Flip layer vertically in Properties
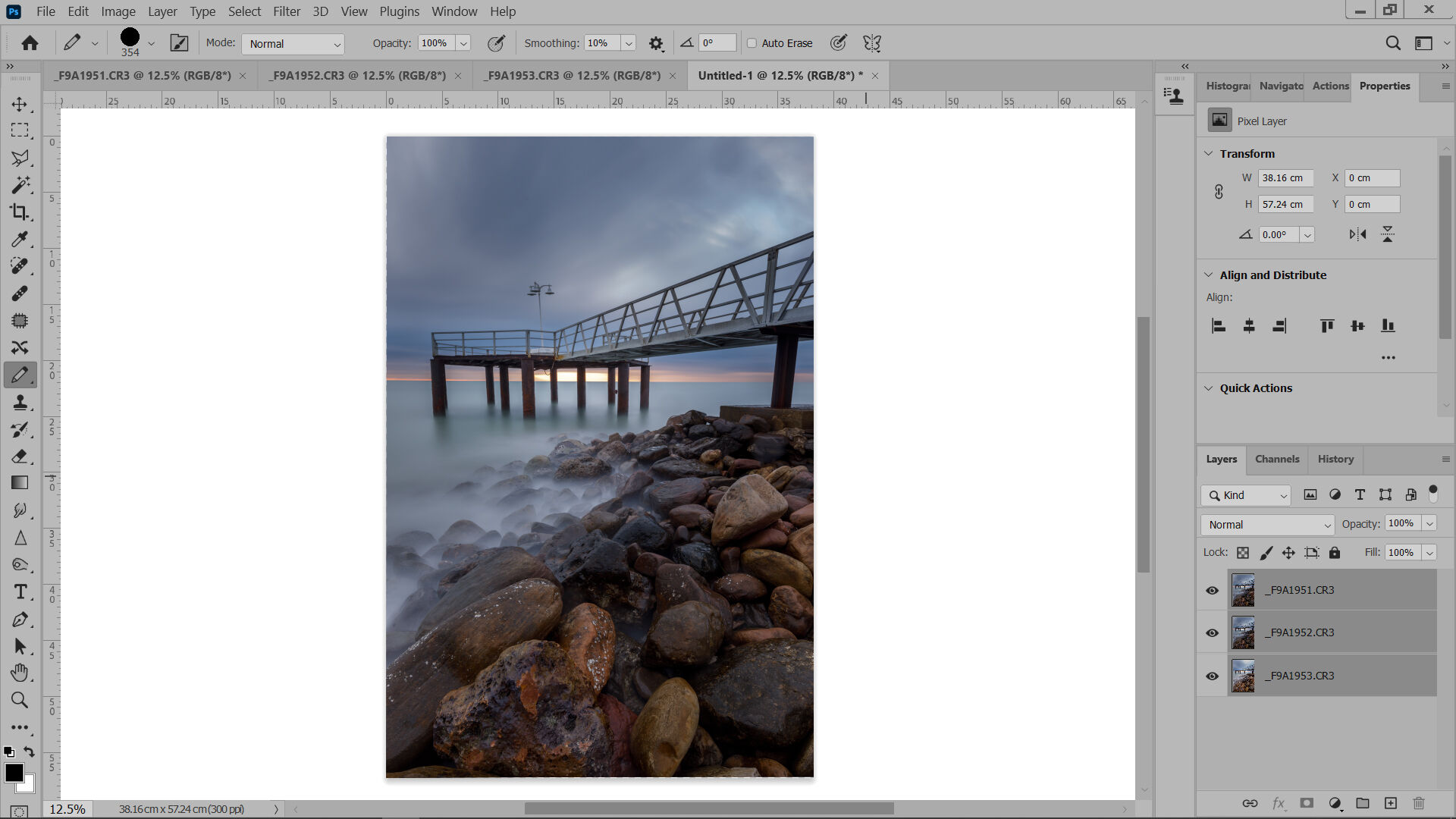Image resolution: width=1456 pixels, height=819 pixels. [1388, 234]
